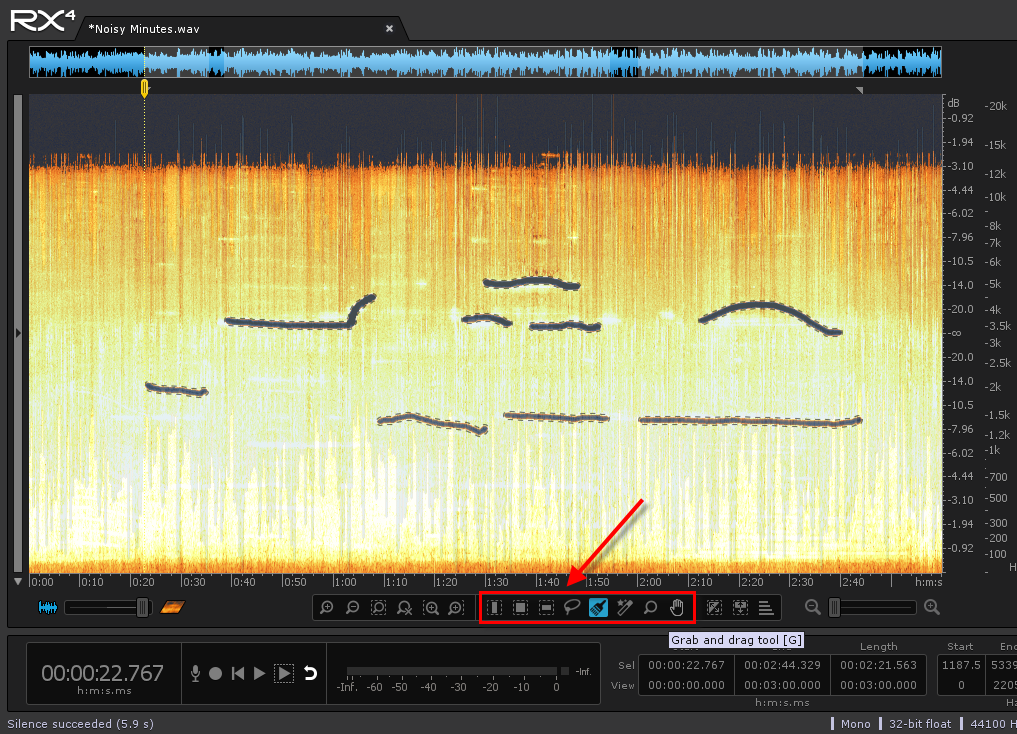Click the Silence succeeded status message
The width and height of the screenshot is (1017, 734).
pos(80,724)
